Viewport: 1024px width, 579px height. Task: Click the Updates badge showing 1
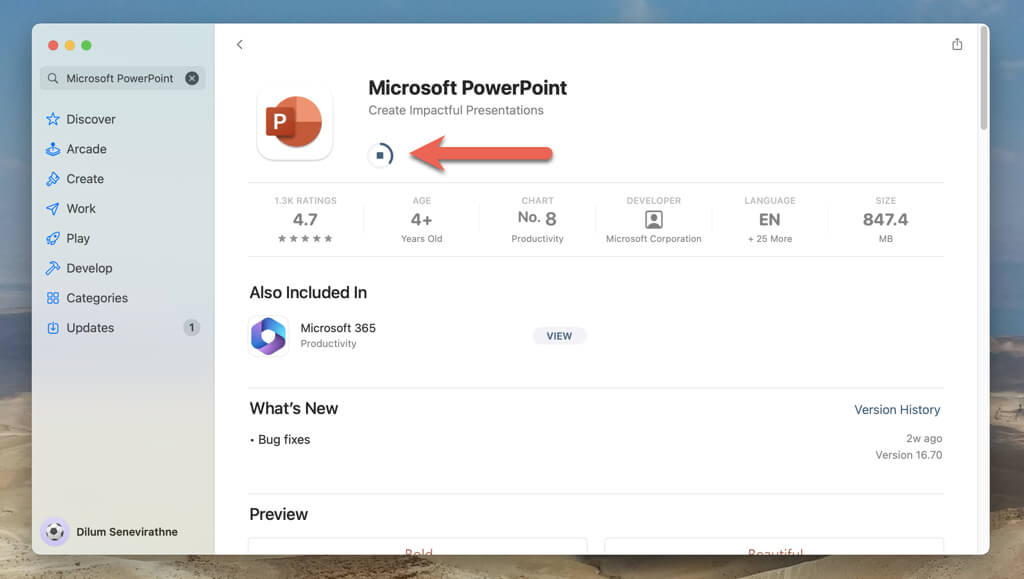point(191,328)
